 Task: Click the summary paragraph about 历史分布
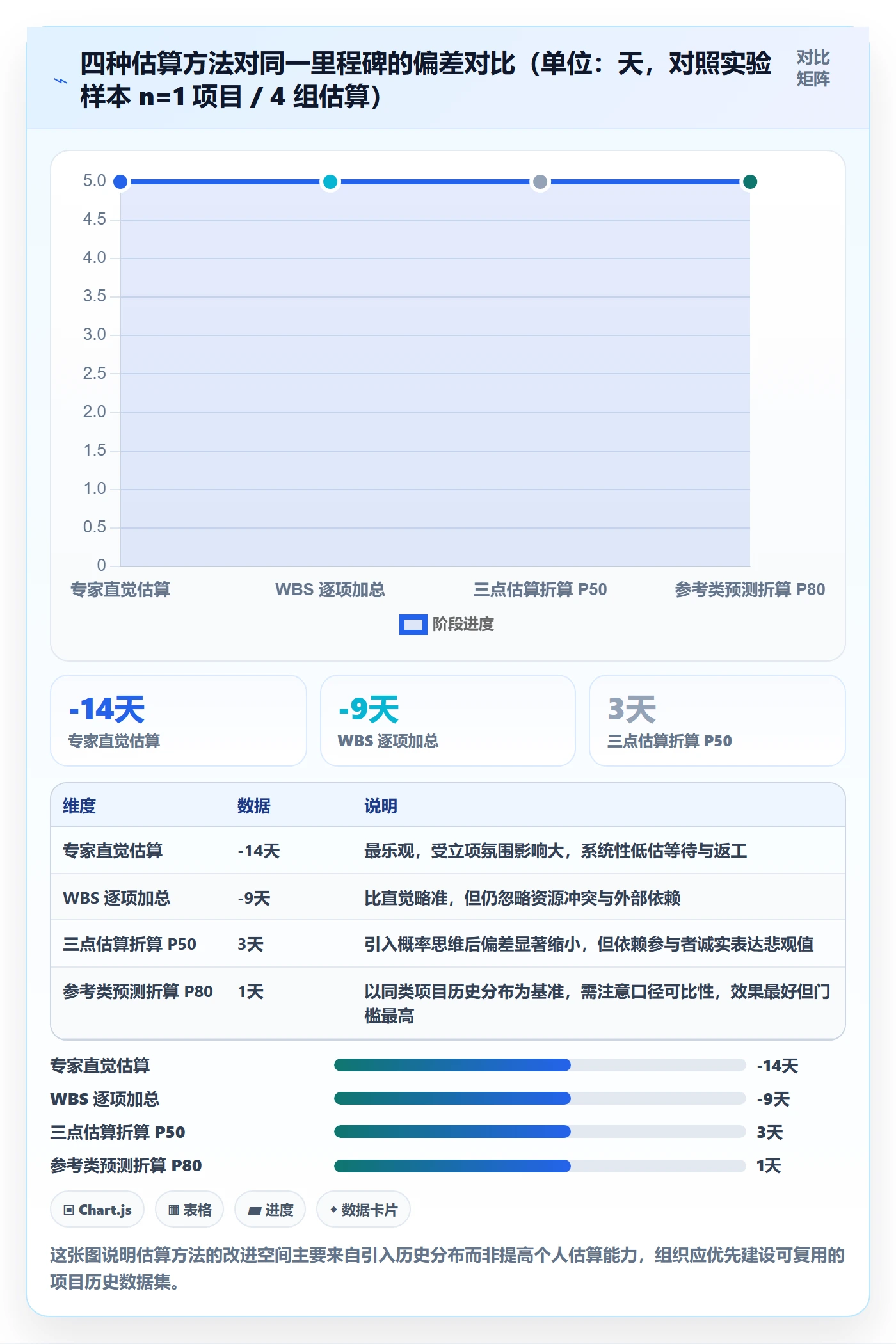pos(447,1268)
